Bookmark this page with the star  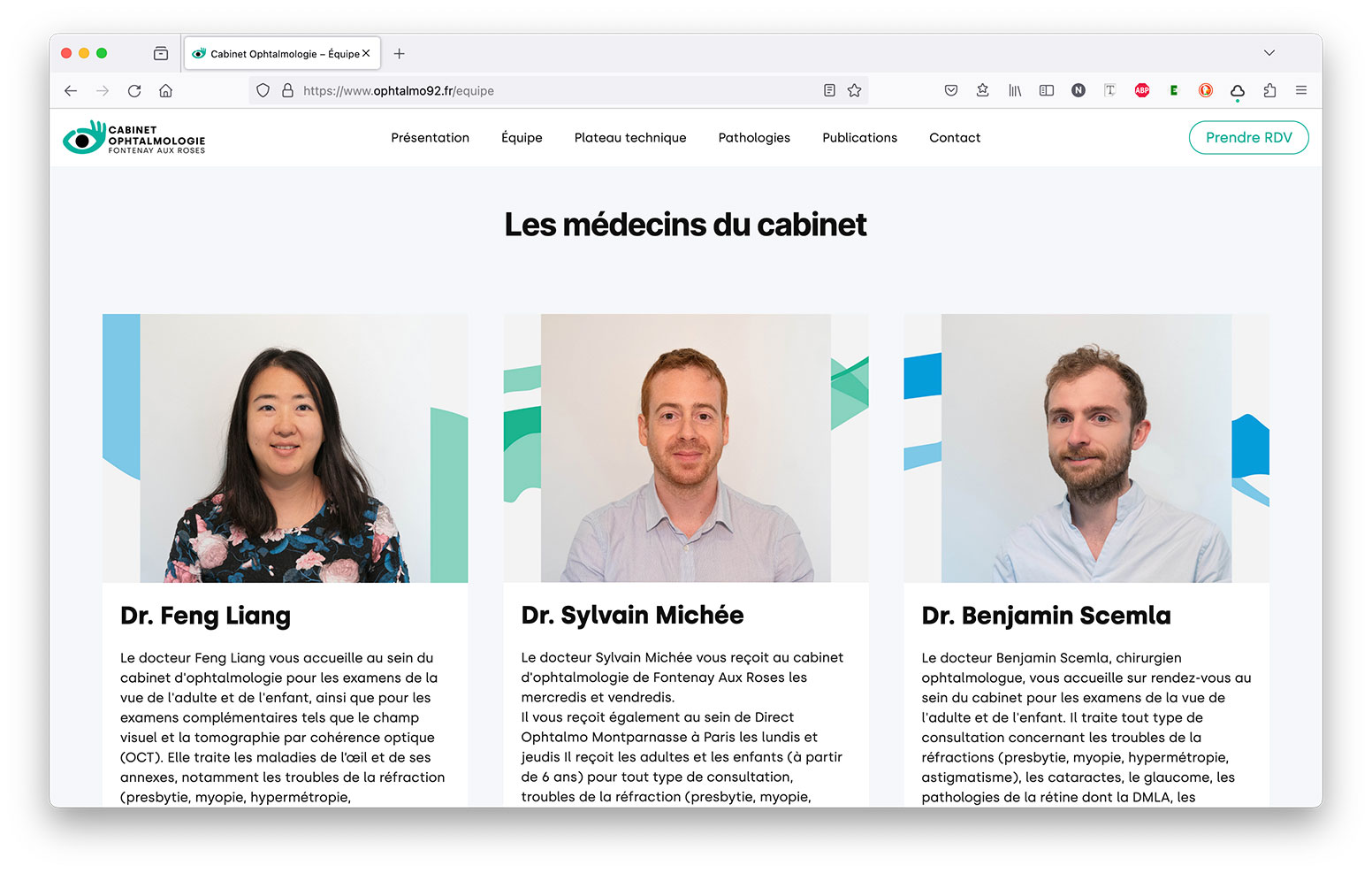pyautogui.click(x=854, y=90)
